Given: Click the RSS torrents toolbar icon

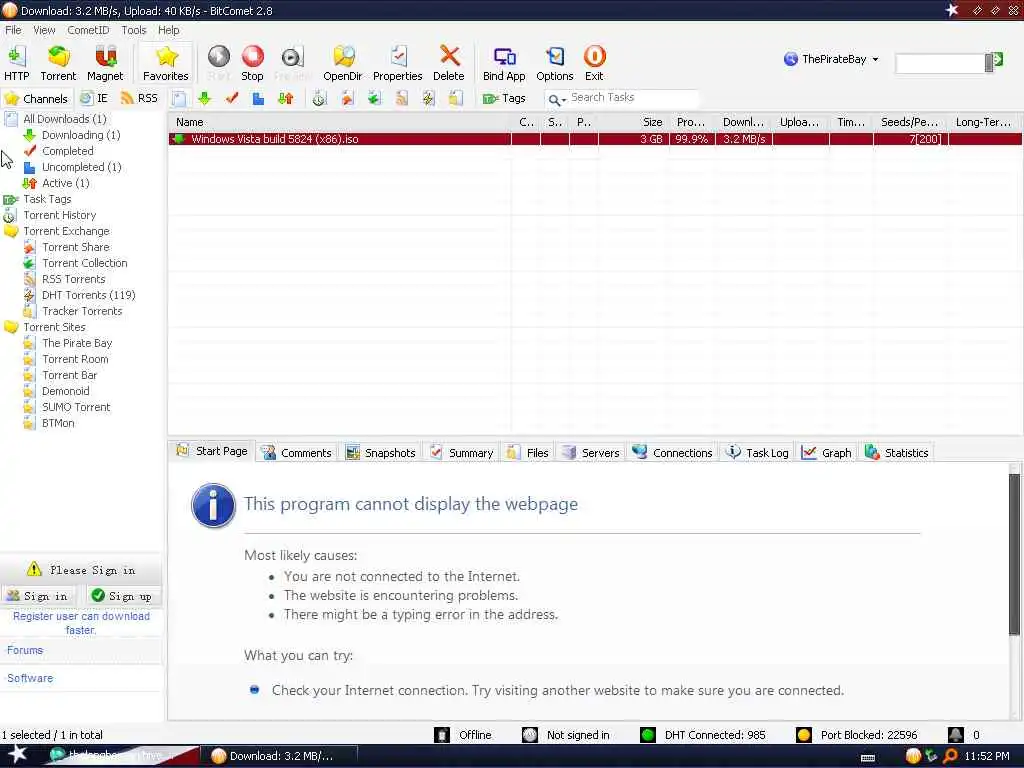Looking at the screenshot, I should coord(401,99).
